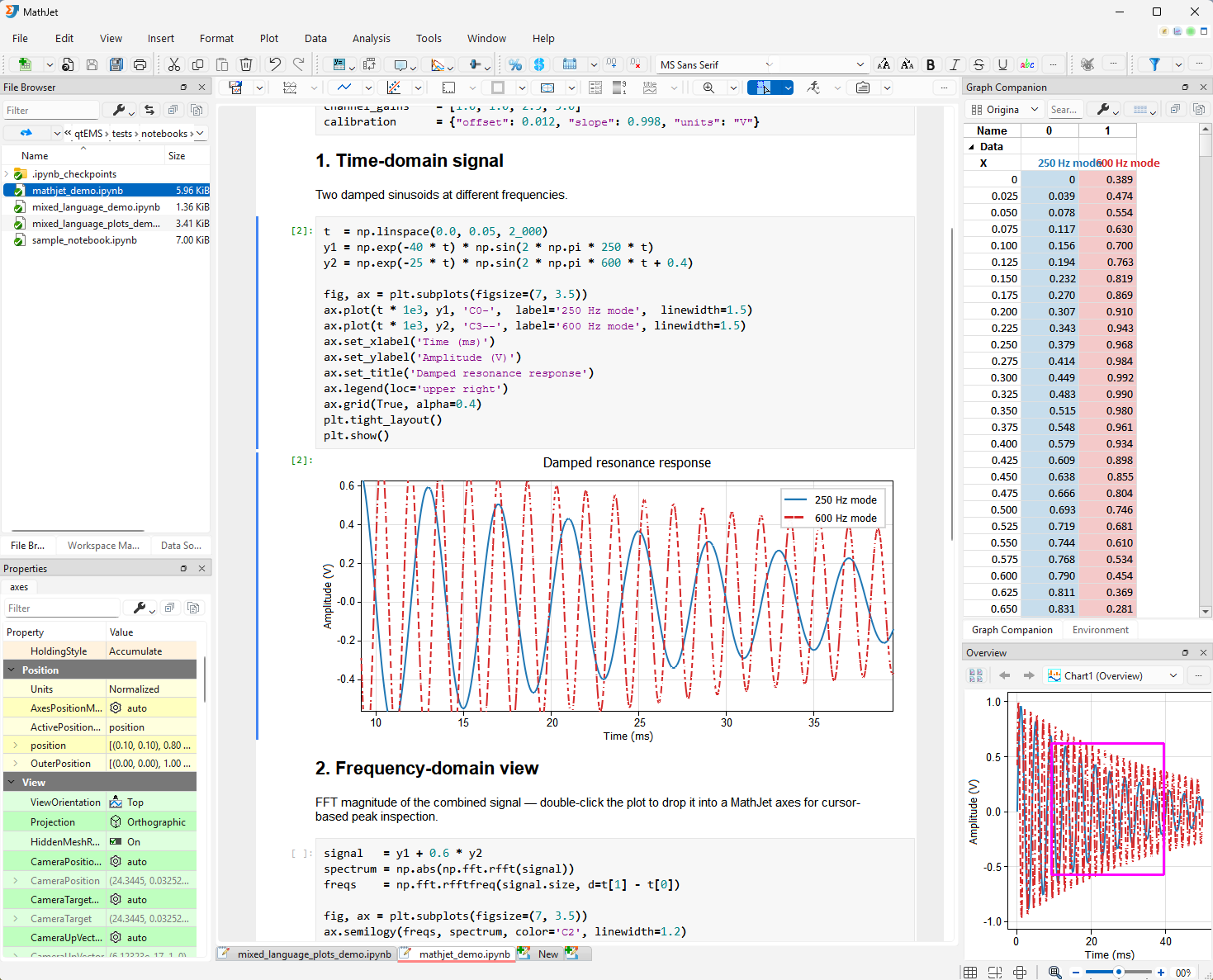
Task: Collapse the Position property group
Action: [12, 670]
